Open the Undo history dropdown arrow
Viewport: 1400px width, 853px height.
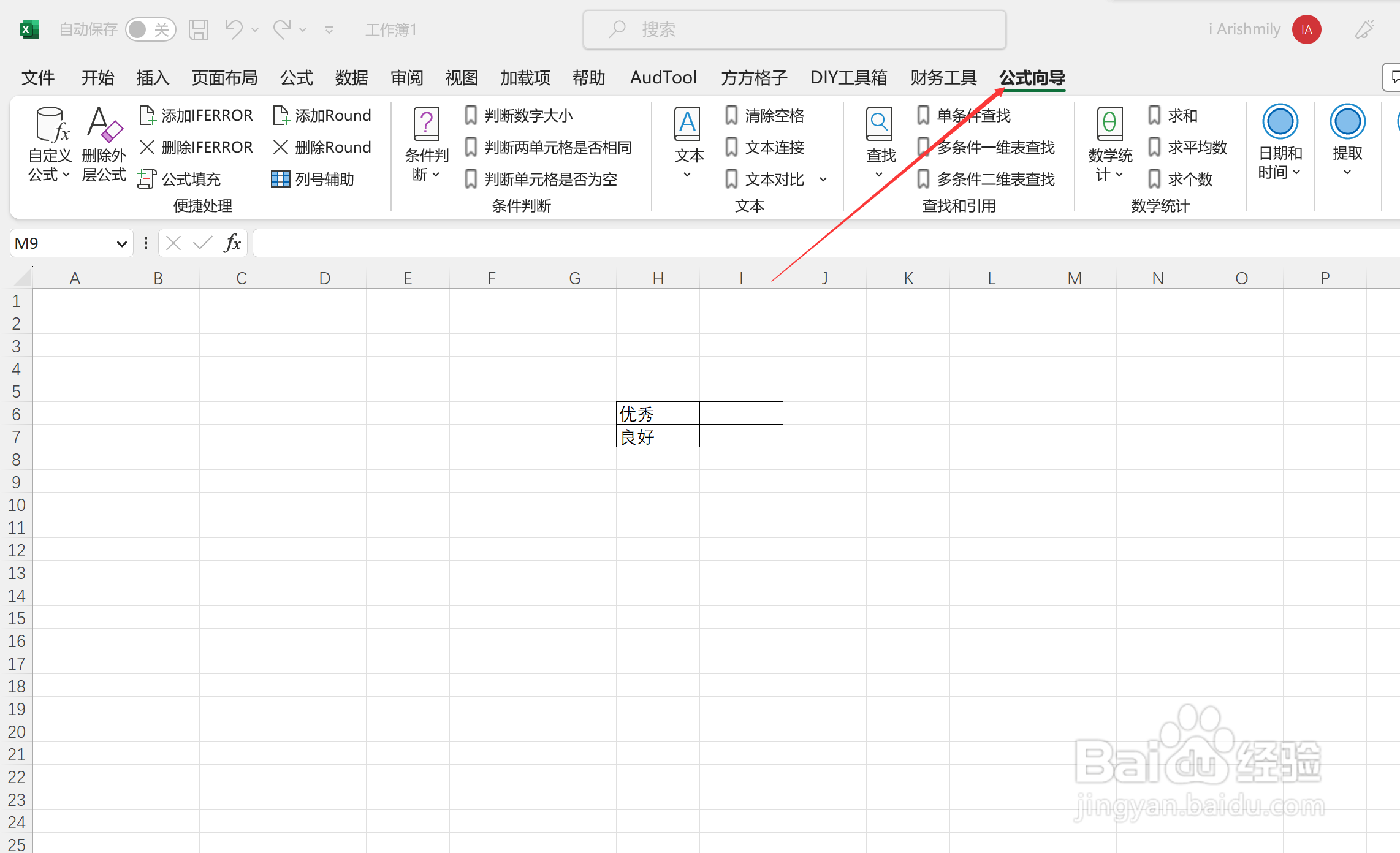coord(255,30)
